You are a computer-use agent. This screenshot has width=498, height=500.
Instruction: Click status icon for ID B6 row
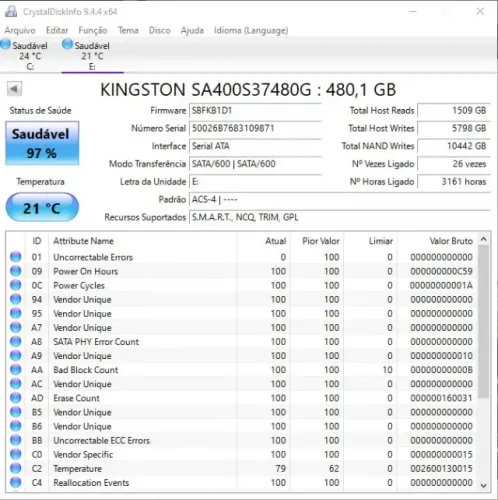coord(15,426)
